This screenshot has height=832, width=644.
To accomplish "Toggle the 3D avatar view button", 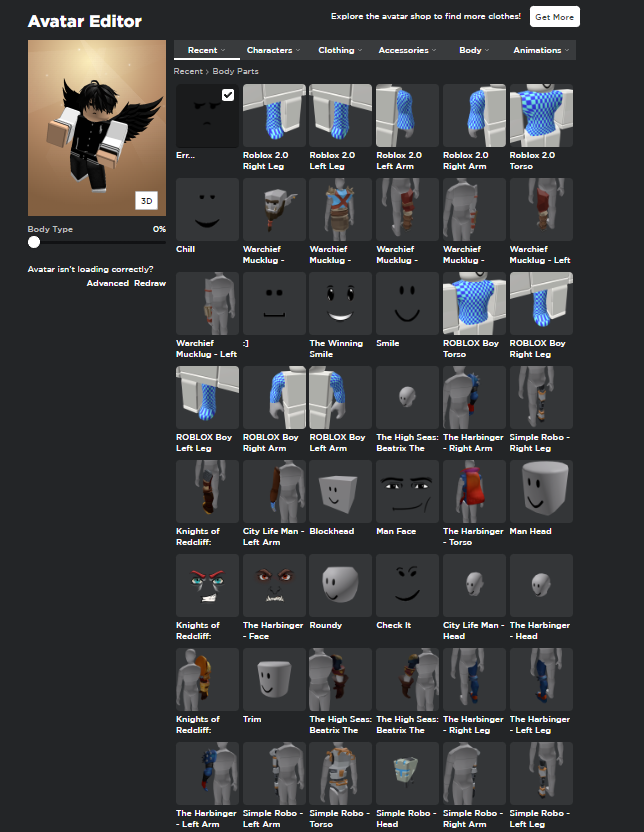I will [146, 201].
